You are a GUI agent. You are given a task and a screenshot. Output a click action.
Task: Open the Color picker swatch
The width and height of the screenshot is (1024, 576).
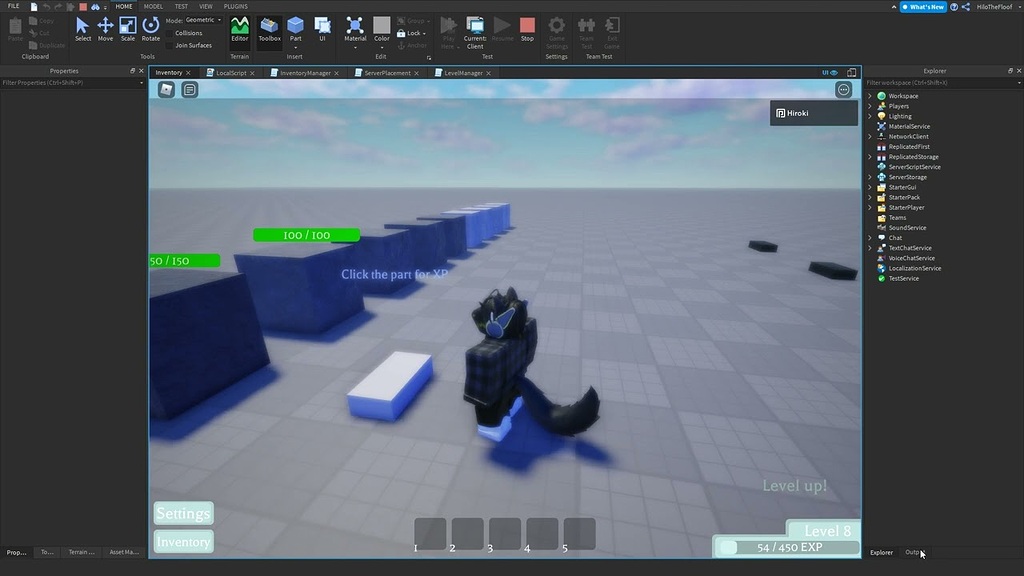pos(381,27)
